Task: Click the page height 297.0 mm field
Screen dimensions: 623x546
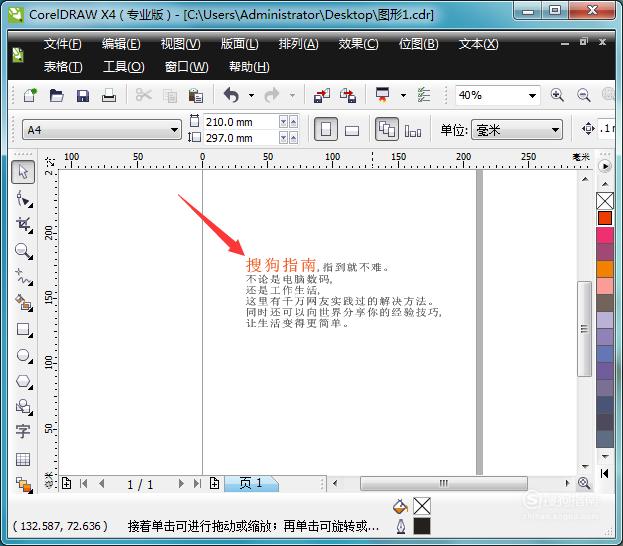Action: [241, 138]
